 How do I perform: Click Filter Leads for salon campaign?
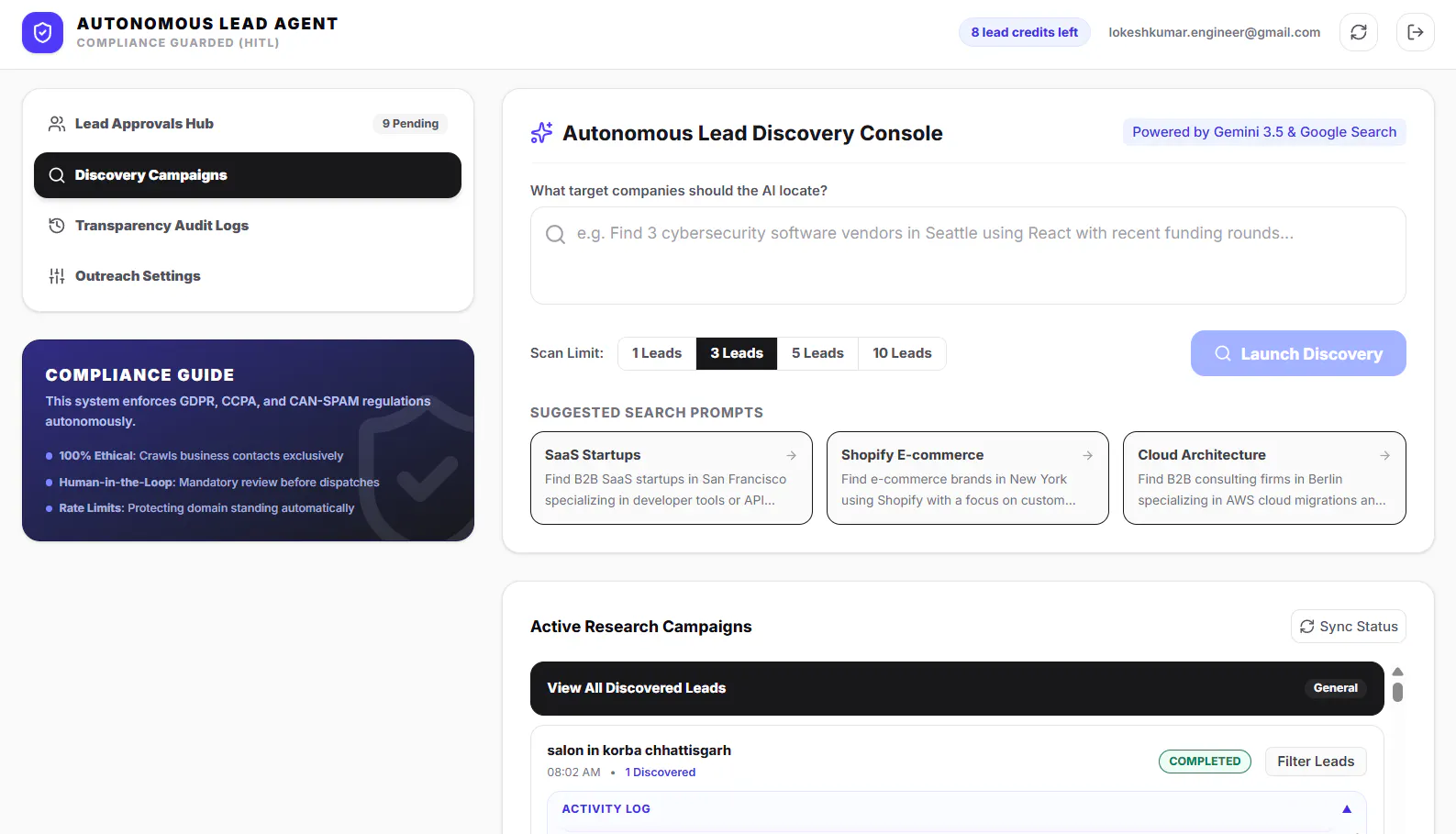1316,762
